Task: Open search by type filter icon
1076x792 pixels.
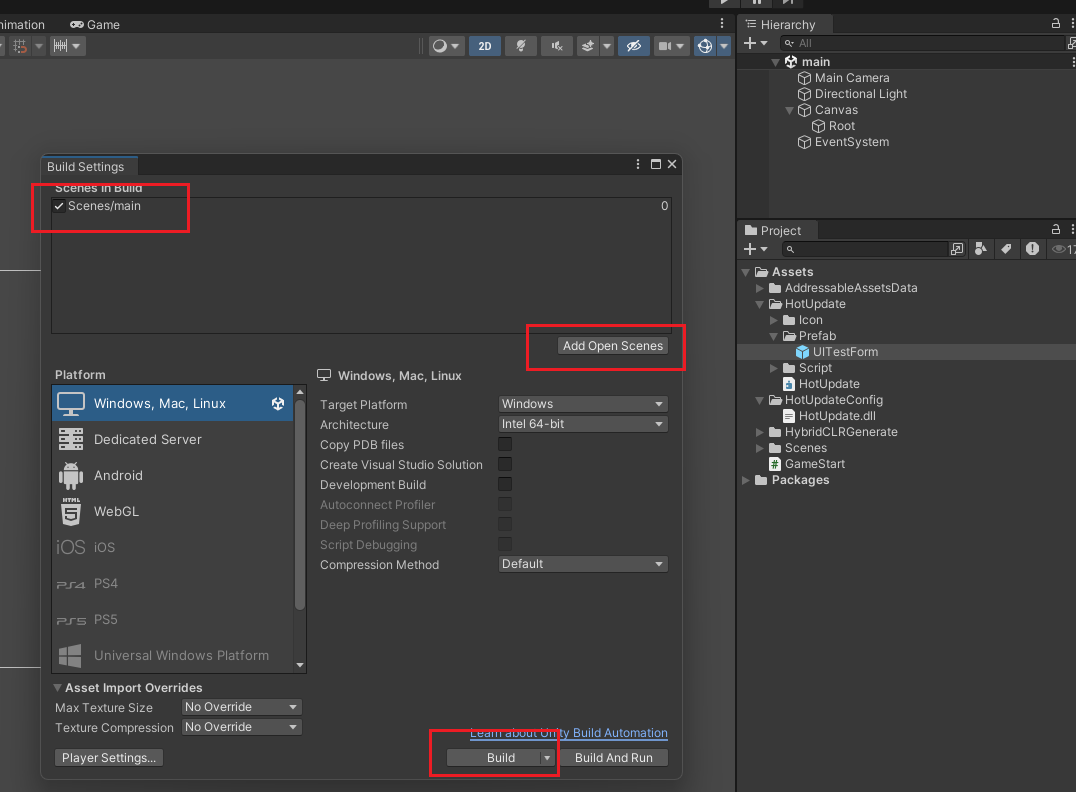Action: click(x=981, y=249)
